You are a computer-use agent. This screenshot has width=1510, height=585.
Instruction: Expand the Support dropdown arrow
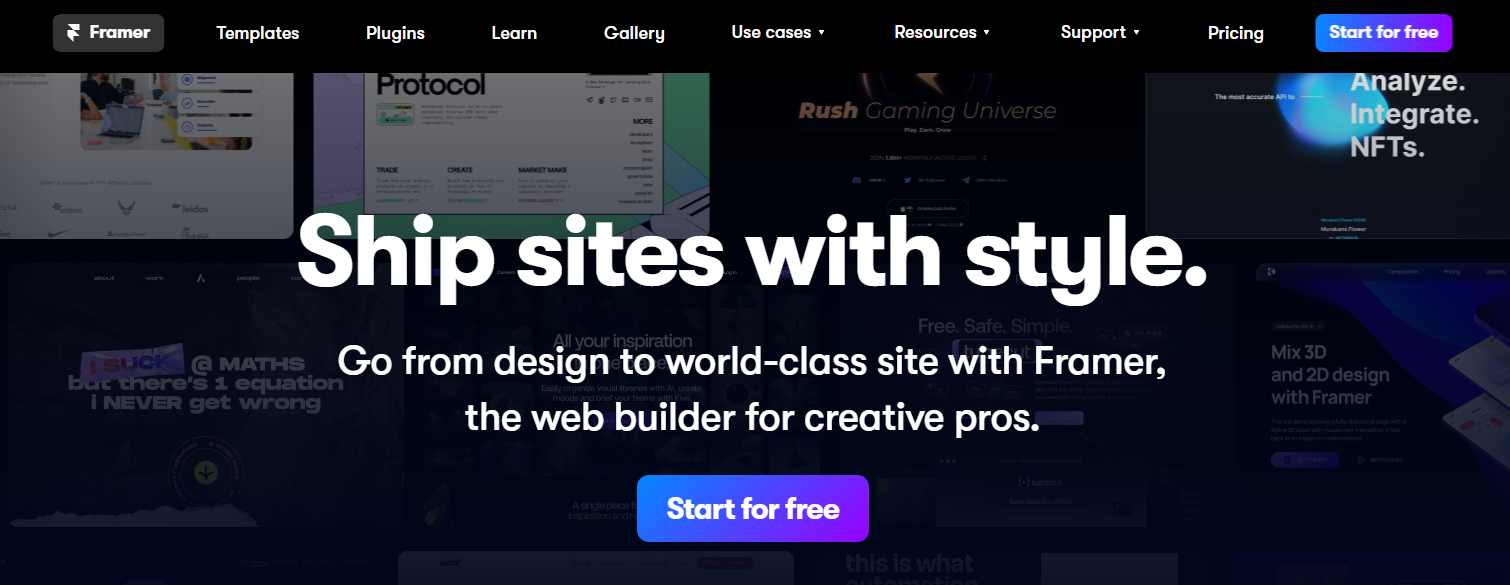click(x=1136, y=33)
